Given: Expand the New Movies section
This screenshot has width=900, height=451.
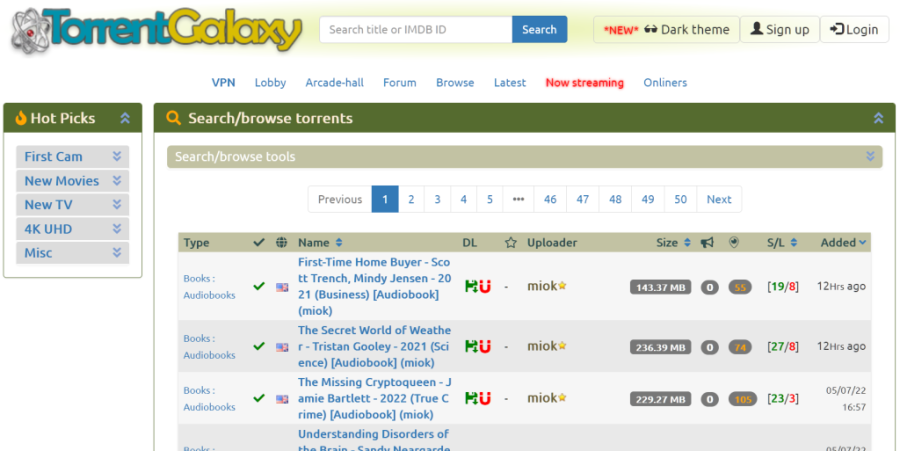Looking at the screenshot, I should (x=72, y=181).
